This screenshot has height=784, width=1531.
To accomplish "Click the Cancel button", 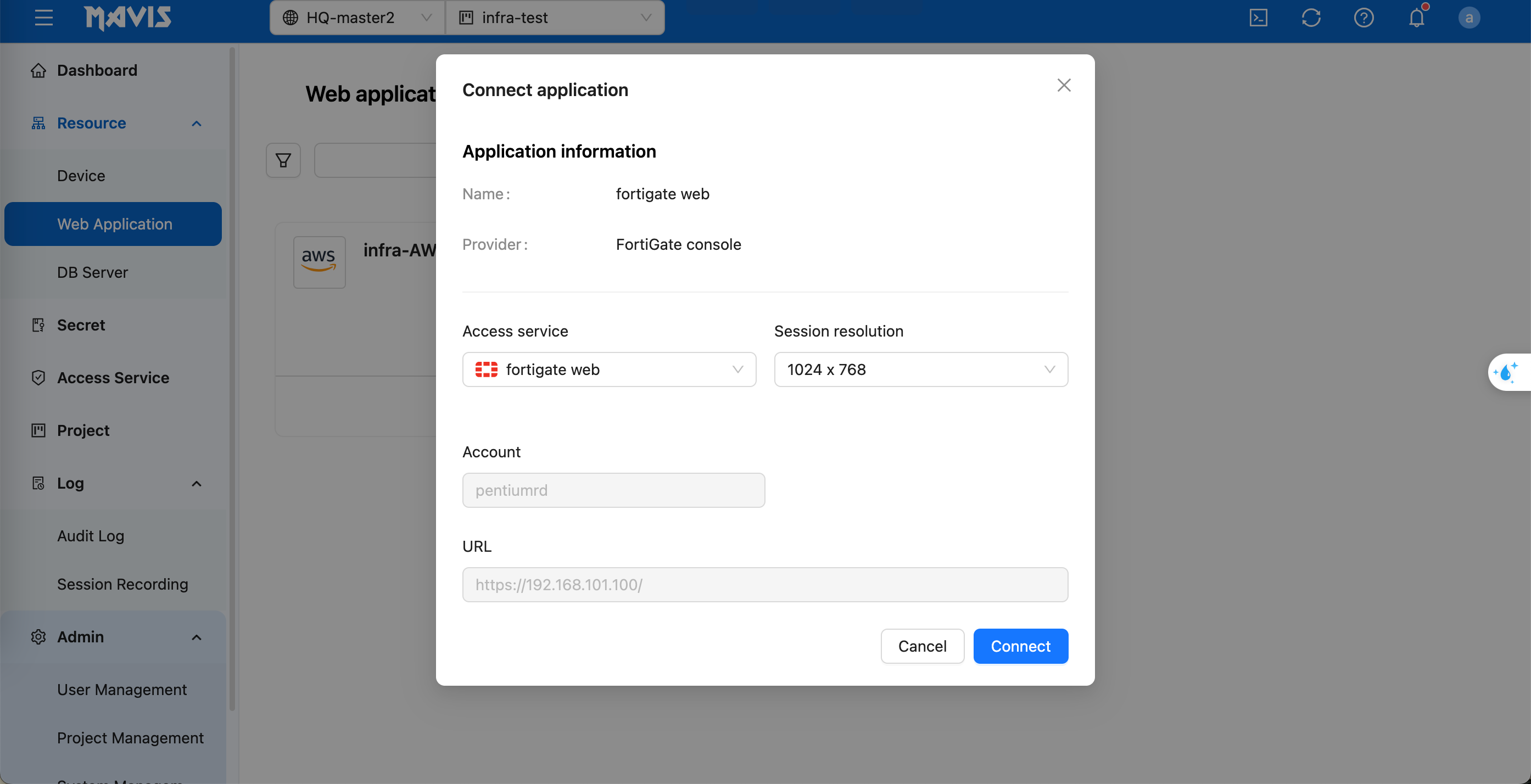I will point(922,646).
